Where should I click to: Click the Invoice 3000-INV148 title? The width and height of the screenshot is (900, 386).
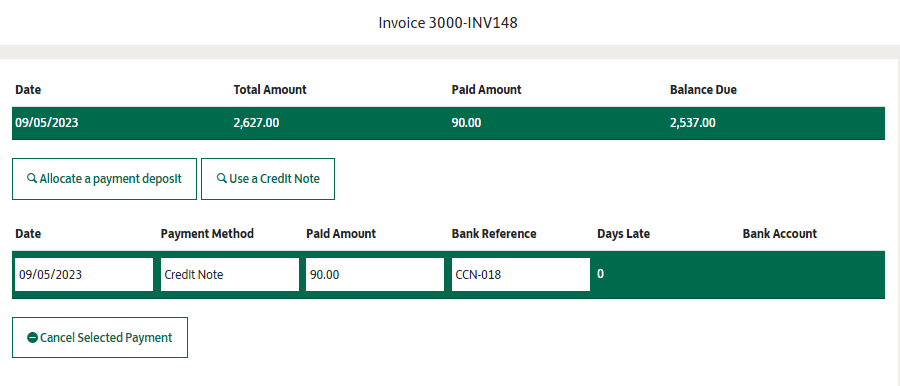(x=448, y=23)
